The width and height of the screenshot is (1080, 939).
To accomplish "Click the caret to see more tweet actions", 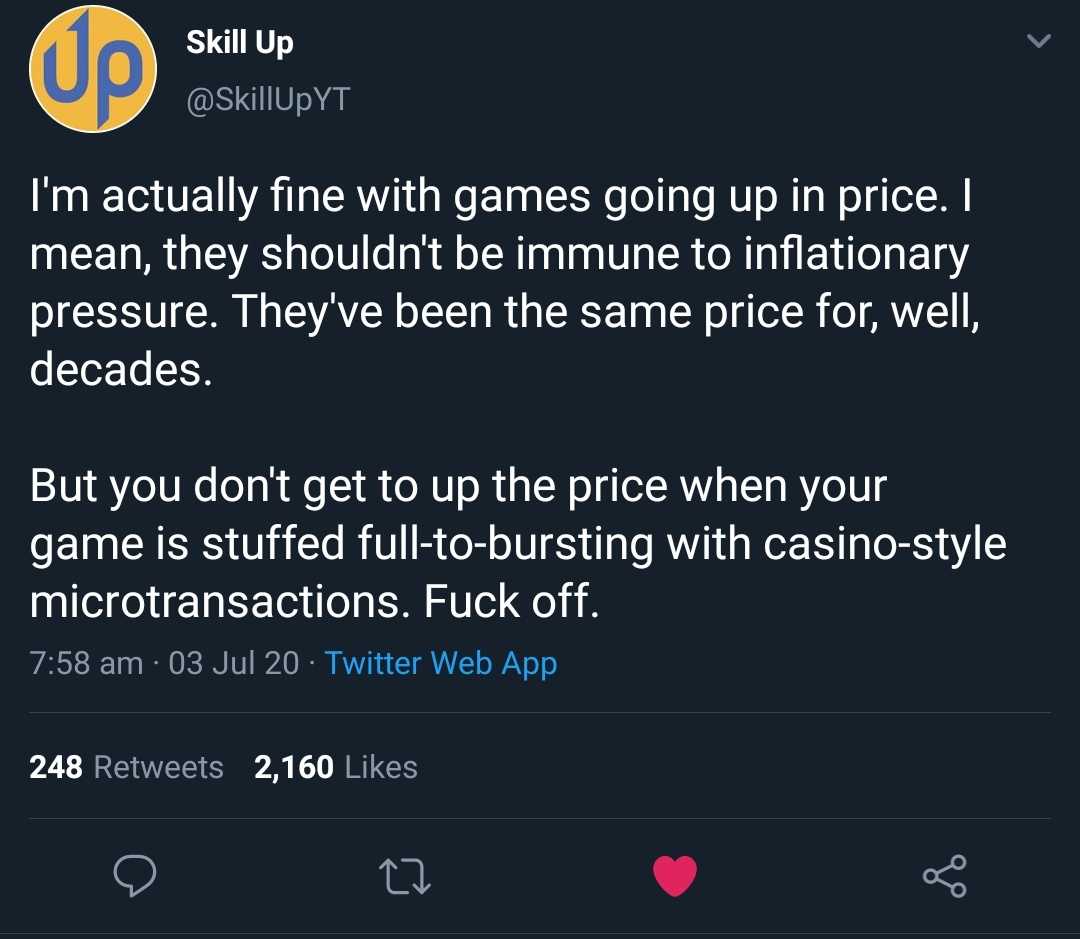I will 1038,41.
